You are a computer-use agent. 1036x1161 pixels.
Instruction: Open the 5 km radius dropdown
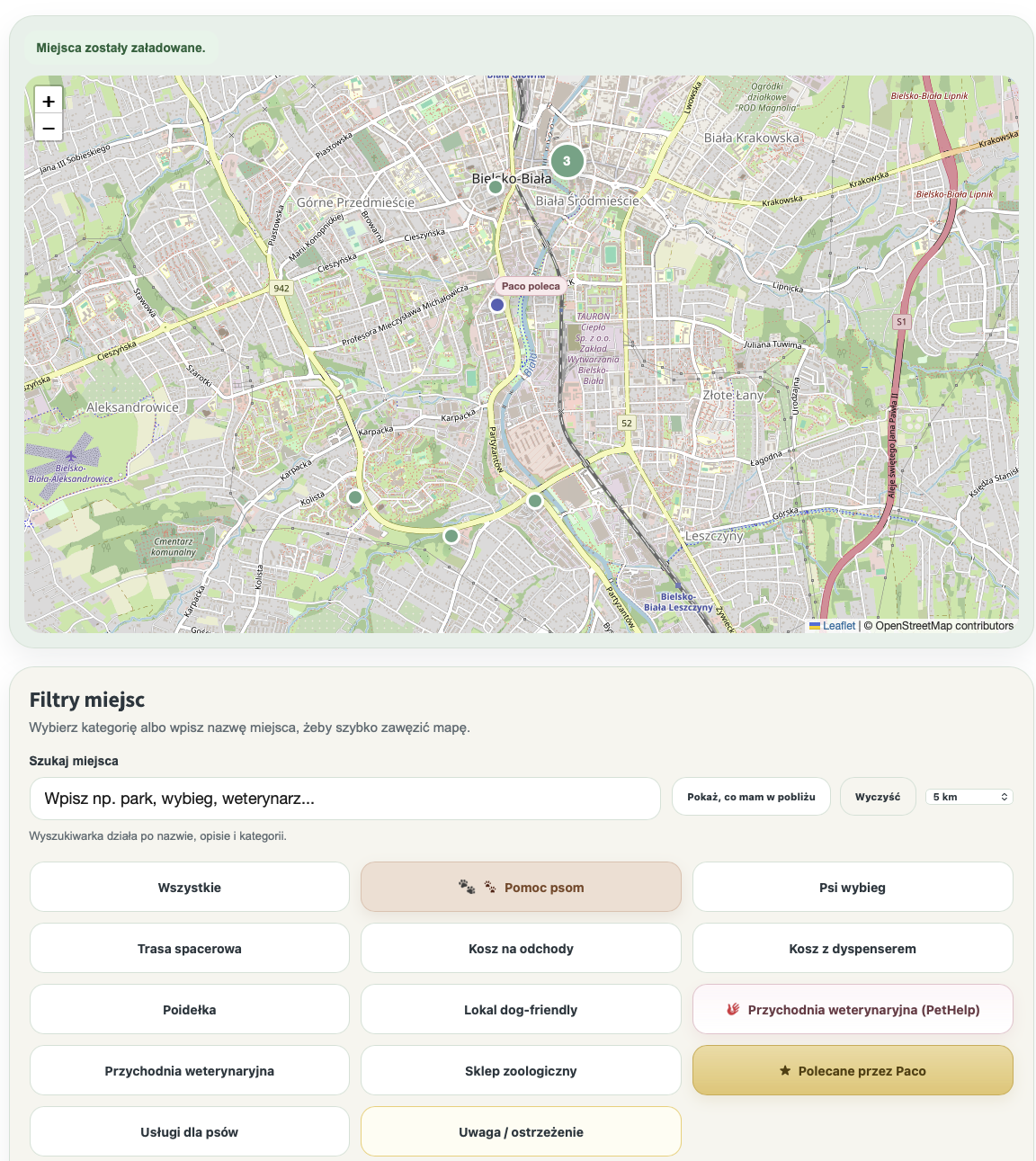[969, 797]
